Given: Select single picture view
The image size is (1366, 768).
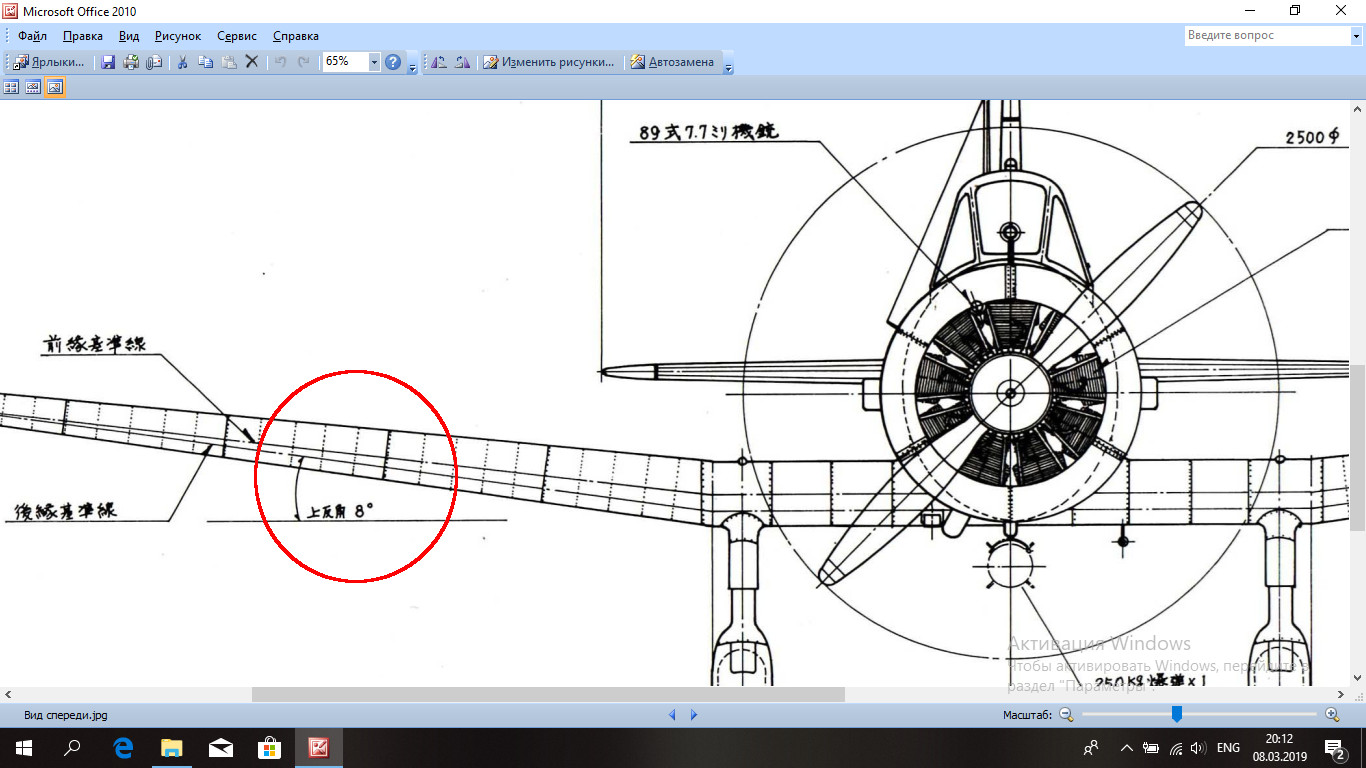Looking at the screenshot, I should [55, 88].
